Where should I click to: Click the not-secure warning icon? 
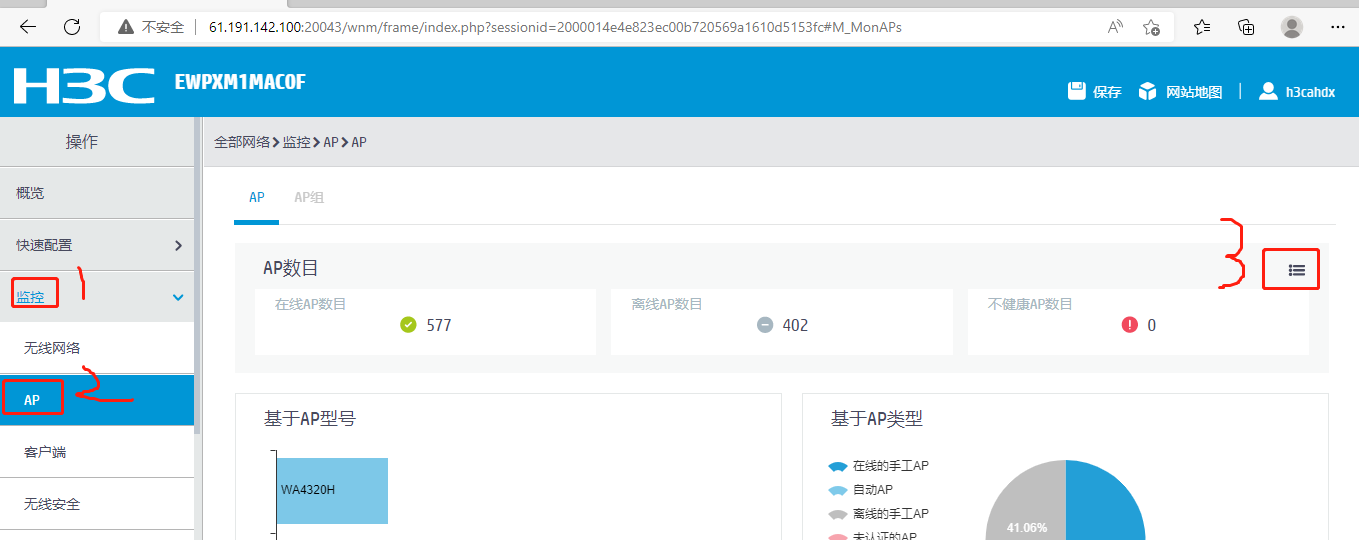(126, 27)
